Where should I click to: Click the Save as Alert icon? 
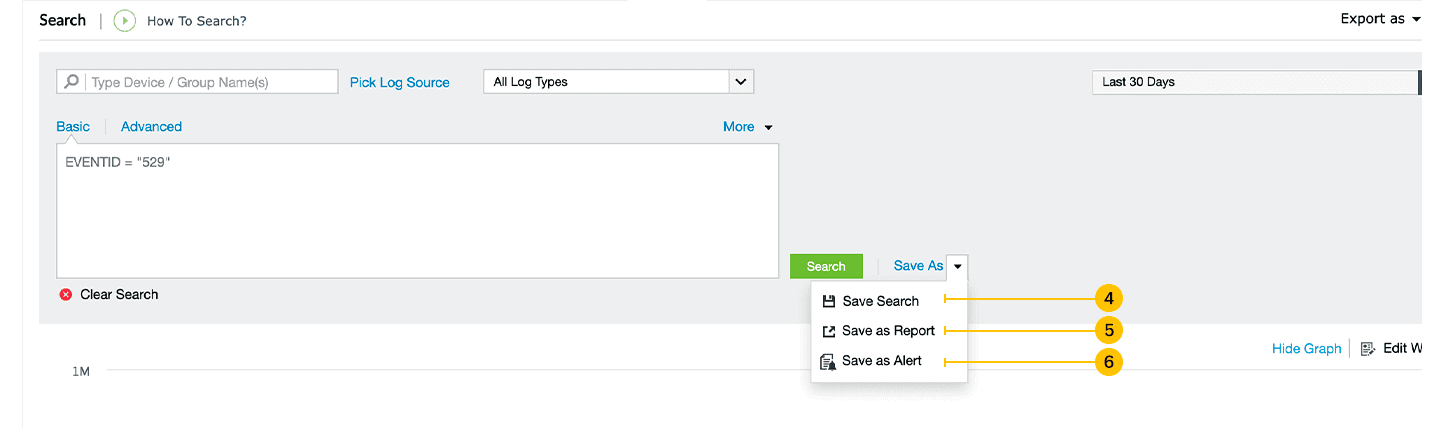(828, 362)
